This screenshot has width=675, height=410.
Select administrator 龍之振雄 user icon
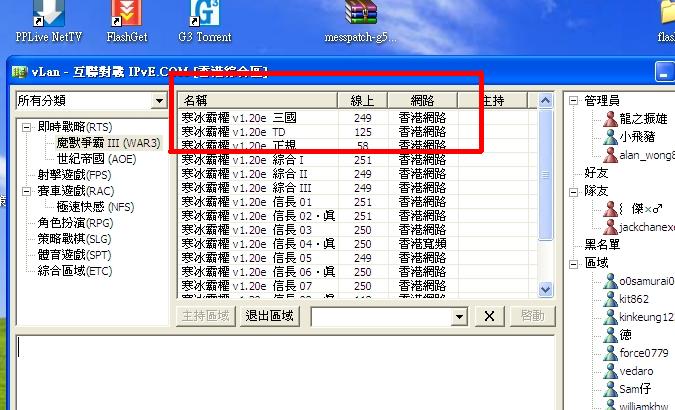click(x=610, y=118)
